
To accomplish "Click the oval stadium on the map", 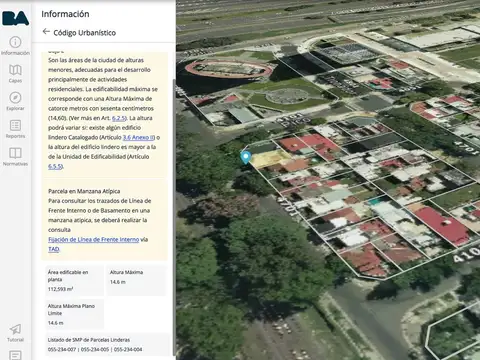I will (x=229, y=68).
